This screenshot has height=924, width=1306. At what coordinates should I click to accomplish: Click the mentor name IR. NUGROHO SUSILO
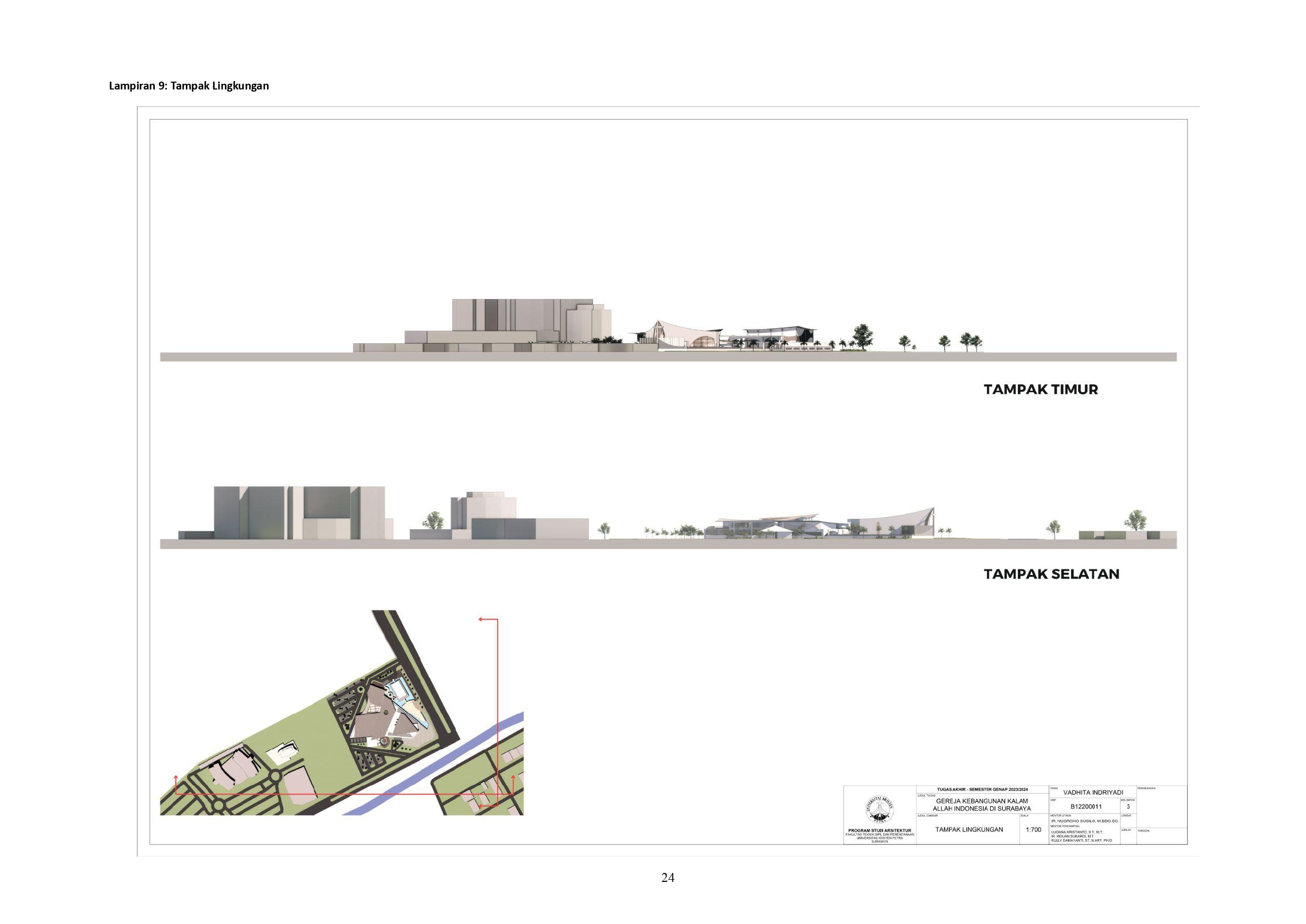tap(1085, 821)
